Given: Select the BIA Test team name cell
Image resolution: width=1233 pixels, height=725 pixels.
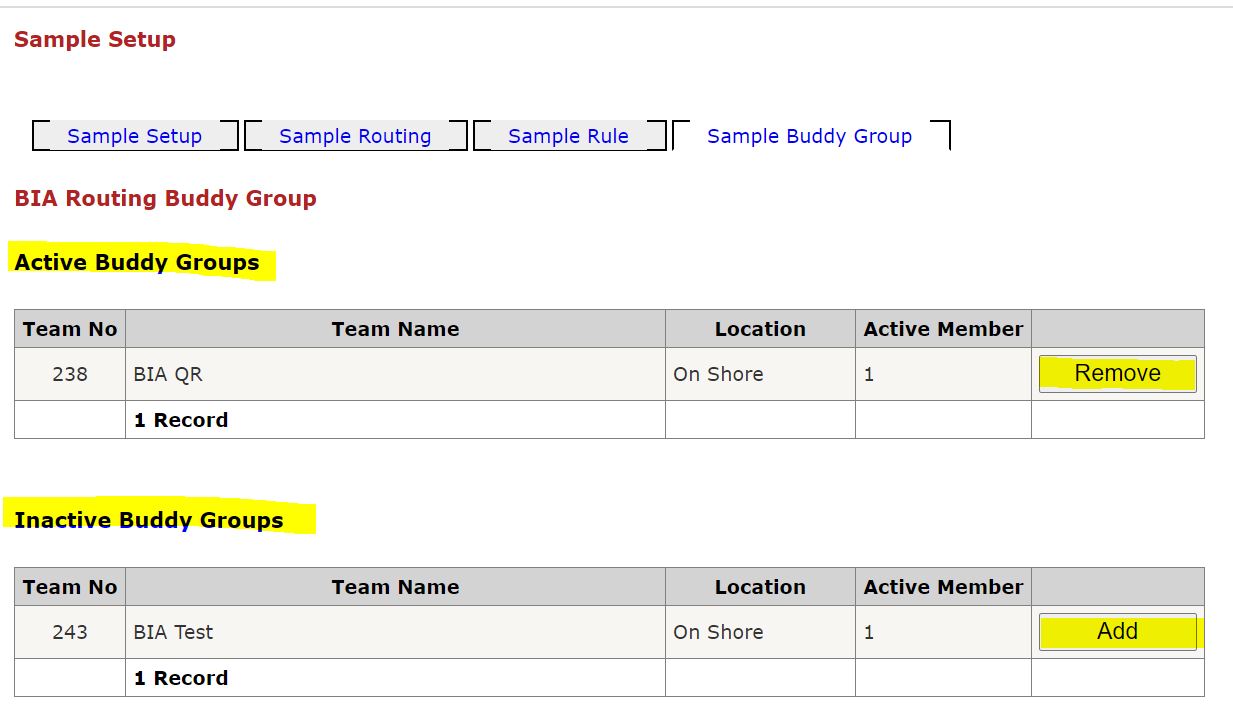Looking at the screenshot, I should [x=173, y=632].
